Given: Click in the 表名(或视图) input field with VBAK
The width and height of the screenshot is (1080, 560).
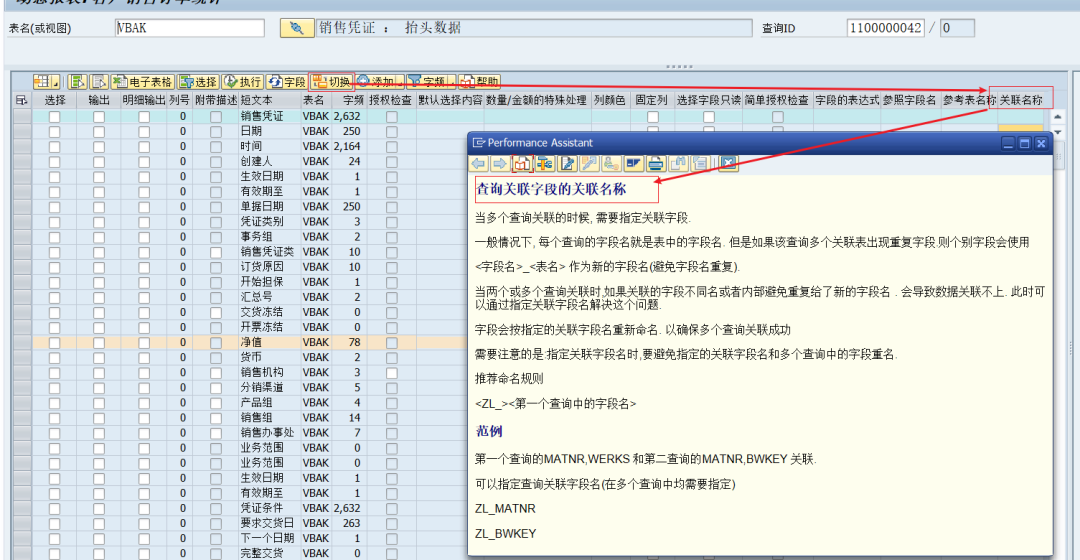Looking at the screenshot, I should (x=190, y=28).
